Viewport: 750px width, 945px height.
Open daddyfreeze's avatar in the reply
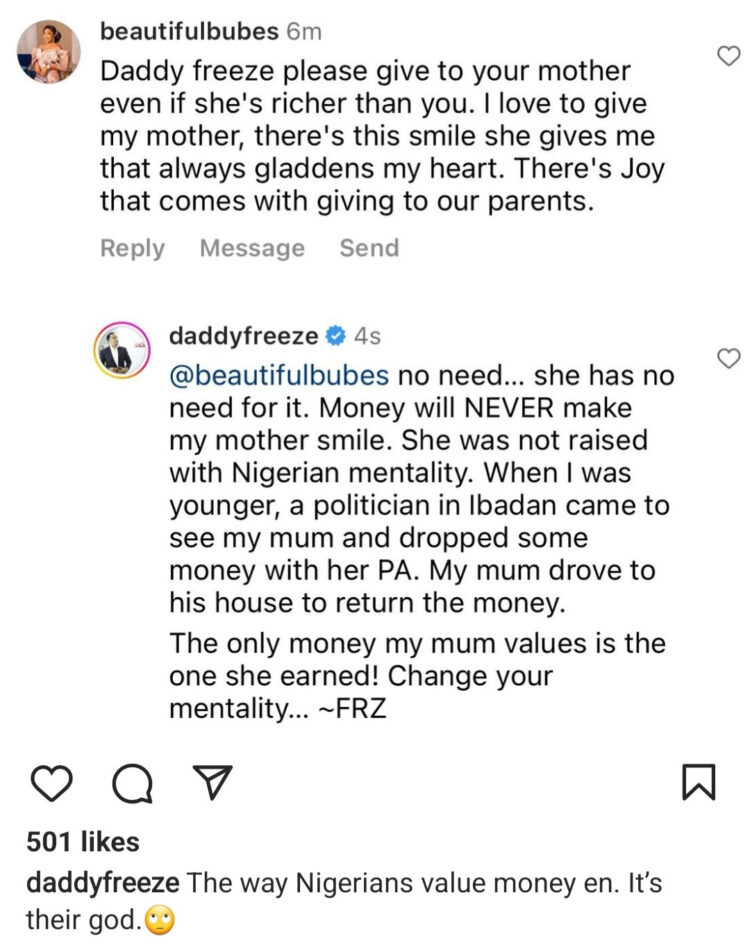click(x=120, y=353)
